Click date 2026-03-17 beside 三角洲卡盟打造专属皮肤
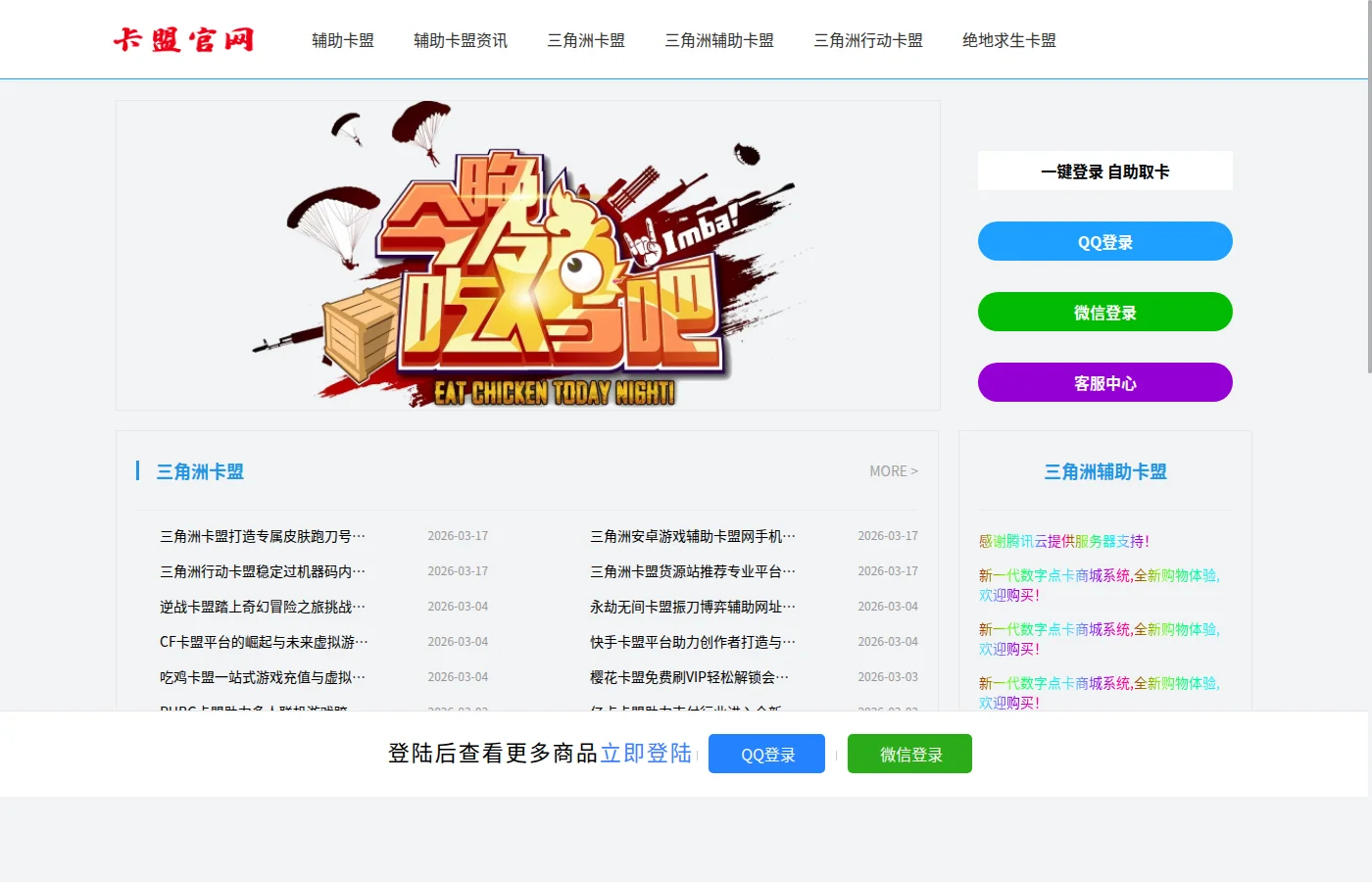The height and width of the screenshot is (882, 1372). tap(458, 536)
